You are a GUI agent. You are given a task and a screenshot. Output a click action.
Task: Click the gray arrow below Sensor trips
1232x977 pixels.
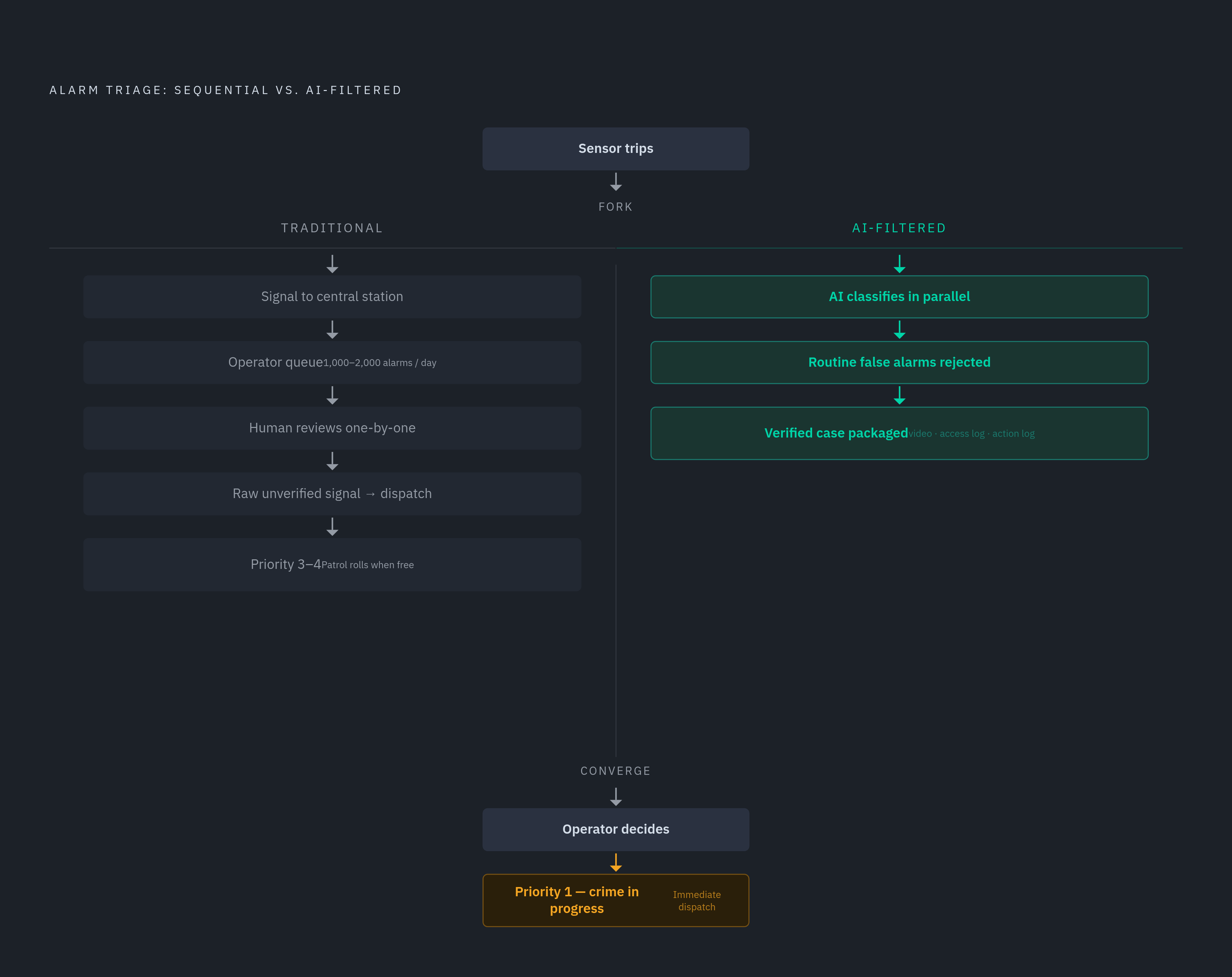pos(615,182)
